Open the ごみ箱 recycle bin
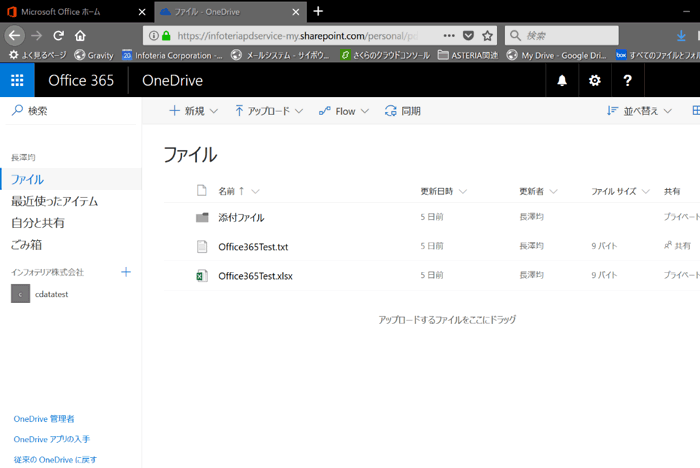 tap(26, 245)
